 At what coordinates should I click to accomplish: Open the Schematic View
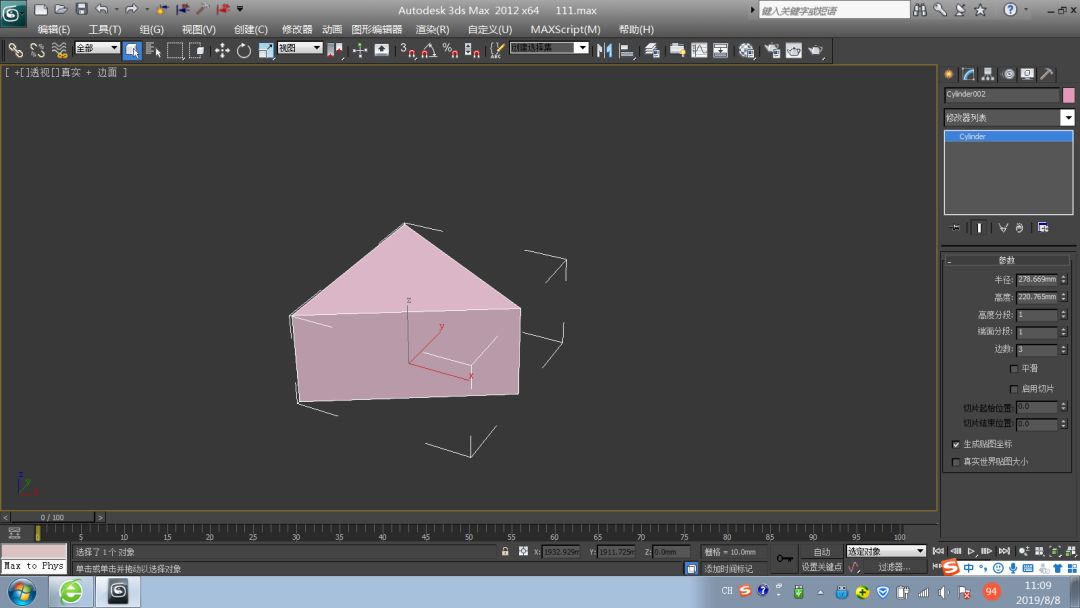[x=720, y=50]
